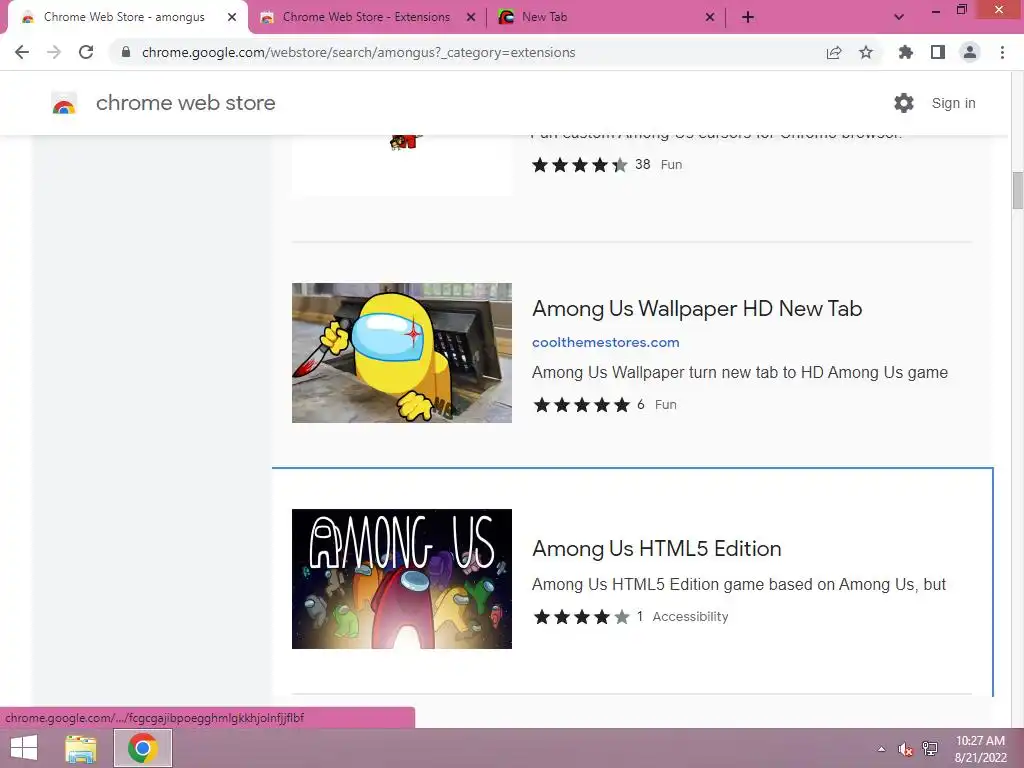
Task: Open the Chrome profile avatar
Action: pyautogui.click(x=970, y=52)
